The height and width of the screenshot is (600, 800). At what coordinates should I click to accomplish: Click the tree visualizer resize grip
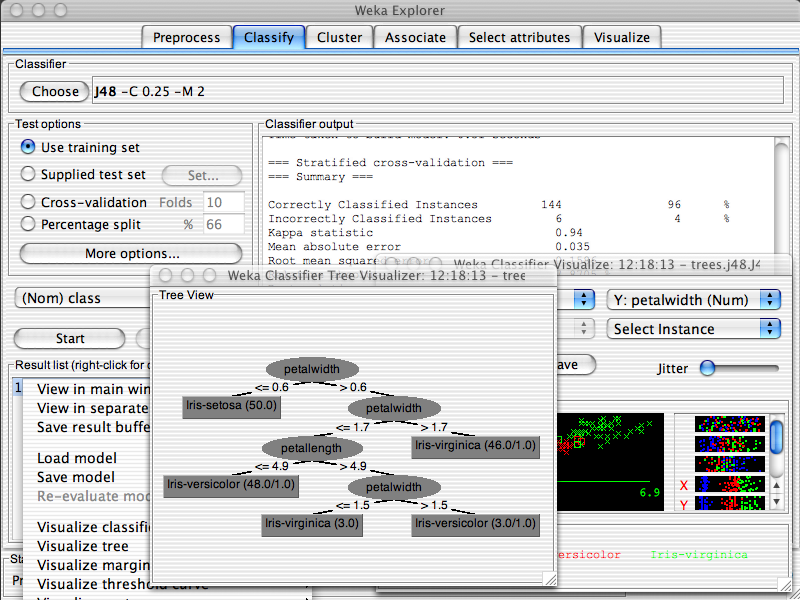pyautogui.click(x=548, y=578)
